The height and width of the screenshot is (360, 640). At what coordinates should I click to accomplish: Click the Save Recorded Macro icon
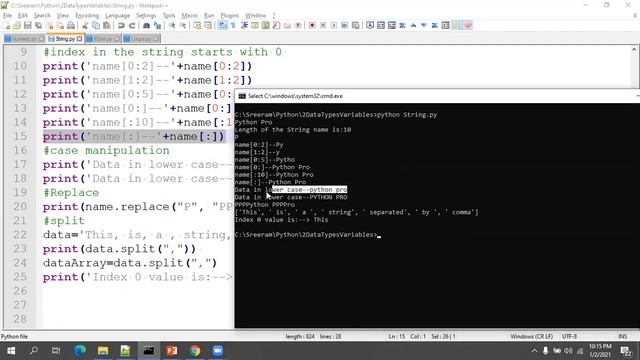(x=356, y=25)
